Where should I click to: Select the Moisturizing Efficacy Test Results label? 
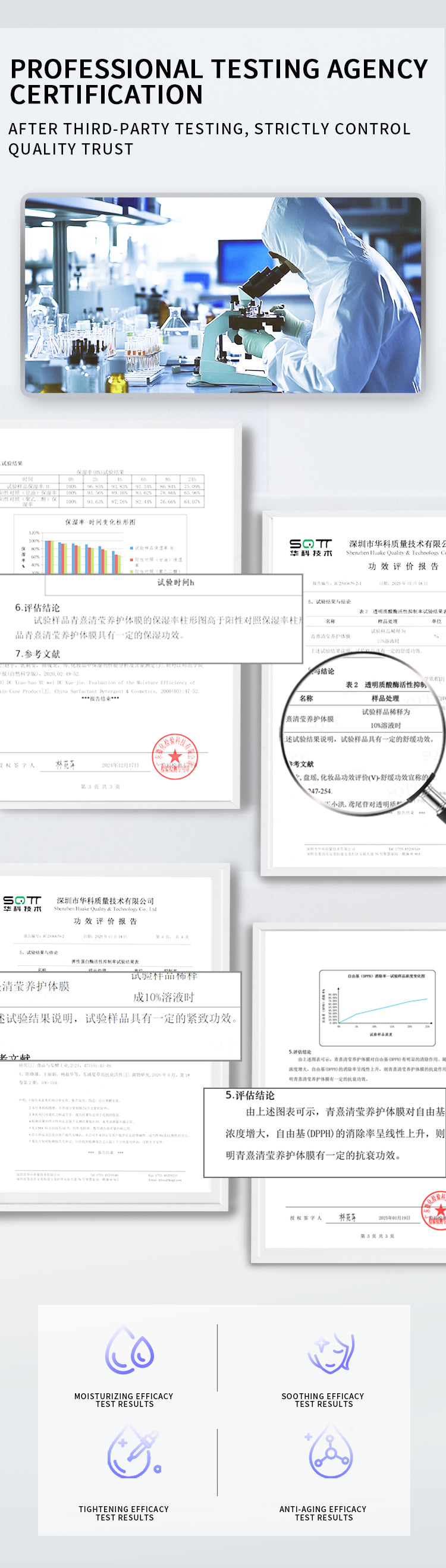(x=124, y=1400)
